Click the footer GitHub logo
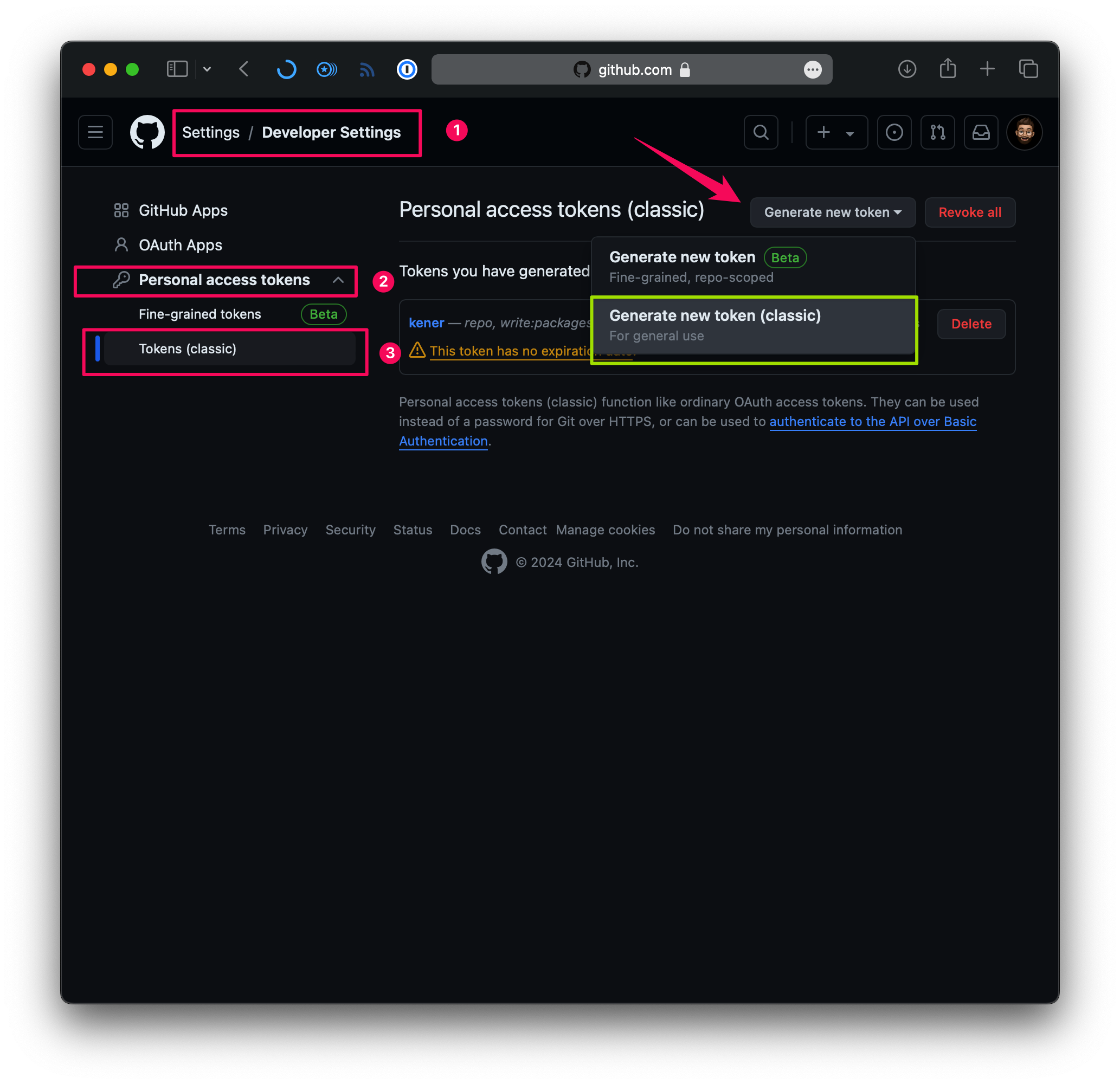Image resolution: width=1120 pixels, height=1084 pixels. [494, 562]
